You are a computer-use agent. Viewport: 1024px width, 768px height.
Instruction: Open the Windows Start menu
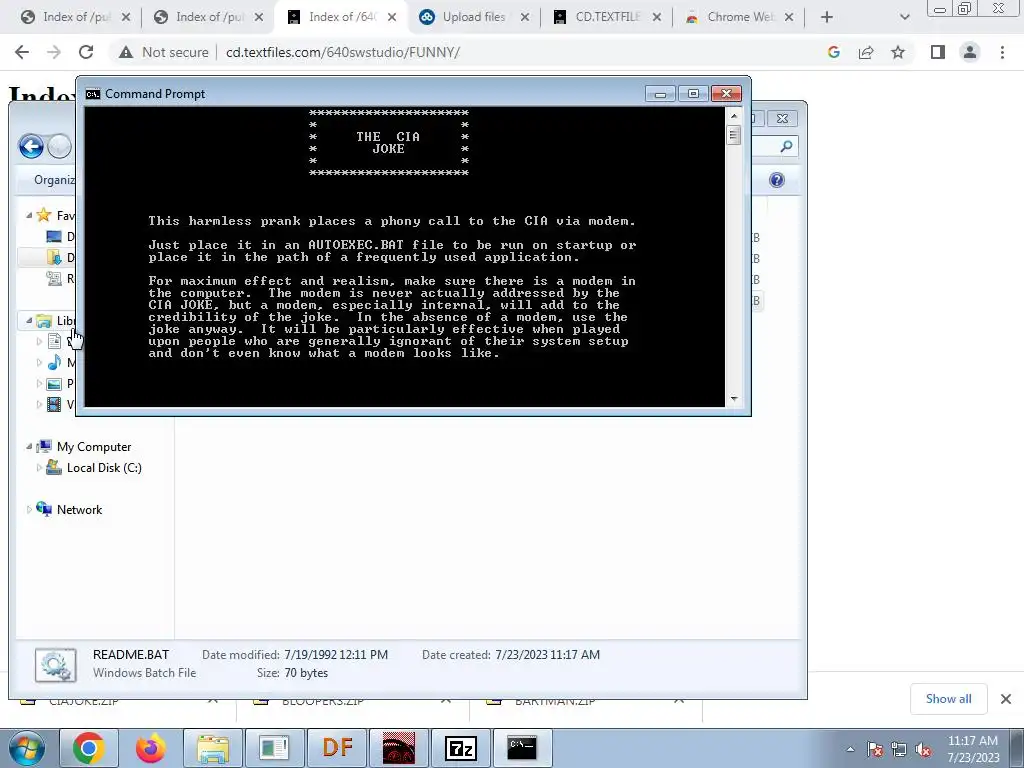click(26, 748)
